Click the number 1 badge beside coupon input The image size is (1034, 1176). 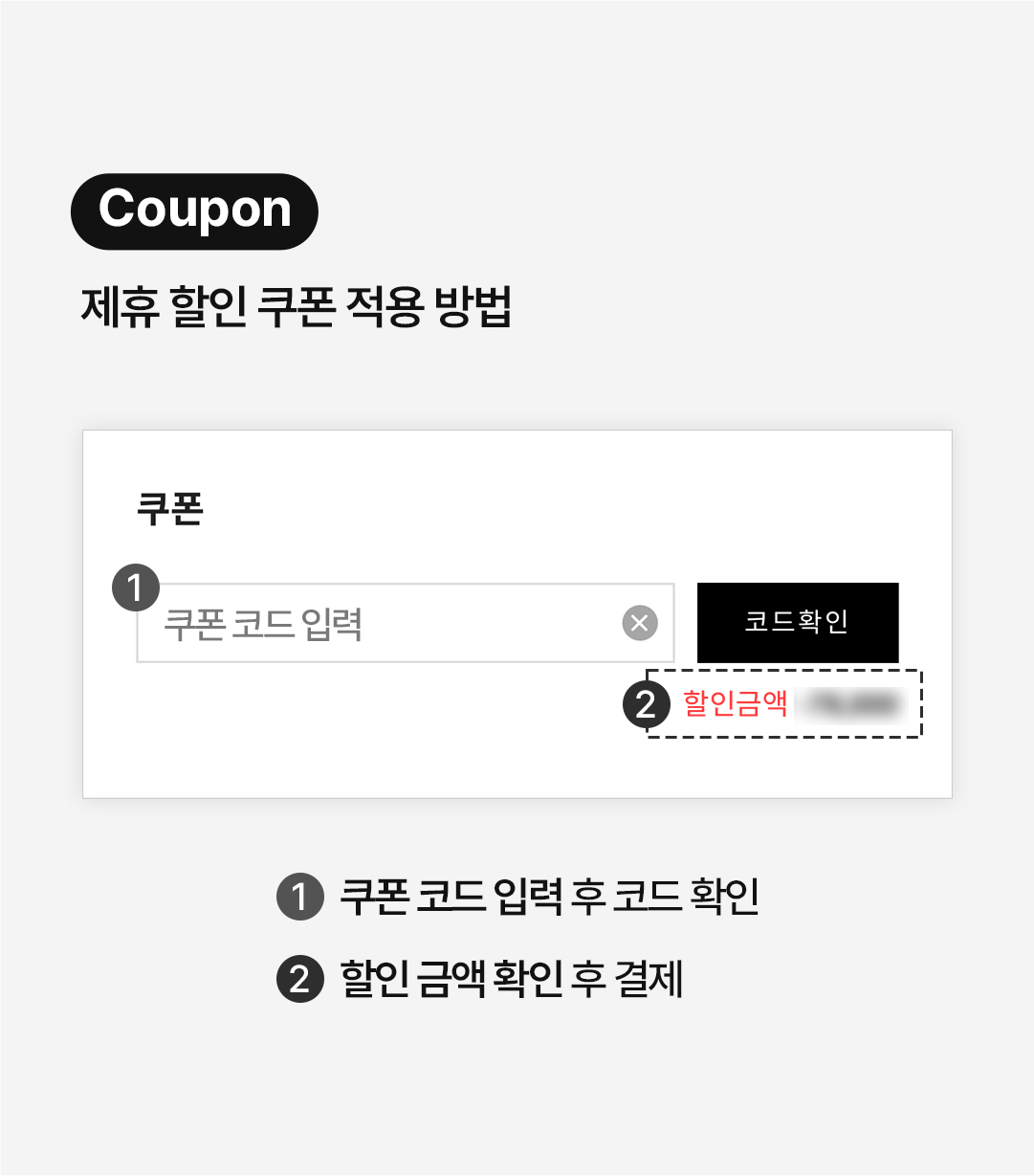pos(136,587)
